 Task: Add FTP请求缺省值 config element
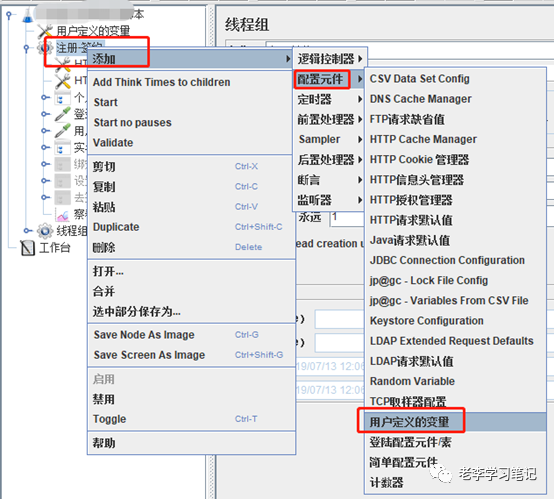pos(455,119)
